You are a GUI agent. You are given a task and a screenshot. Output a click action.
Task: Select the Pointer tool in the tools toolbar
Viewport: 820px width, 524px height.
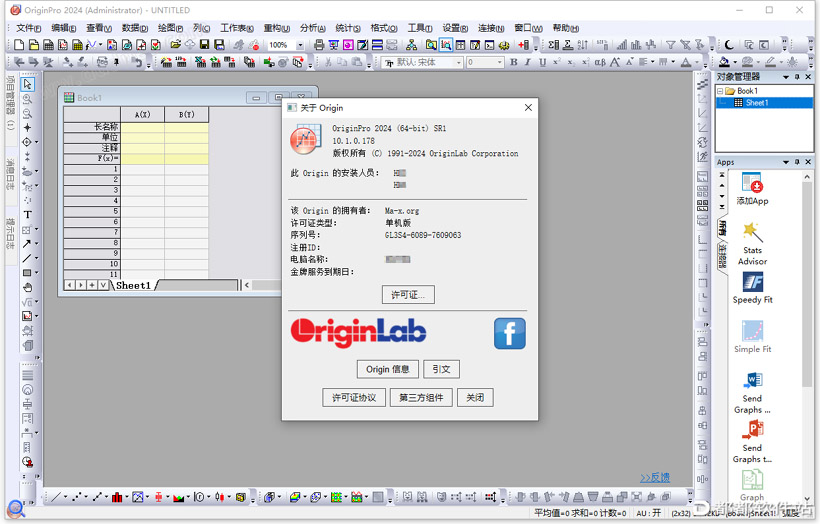click(28, 84)
